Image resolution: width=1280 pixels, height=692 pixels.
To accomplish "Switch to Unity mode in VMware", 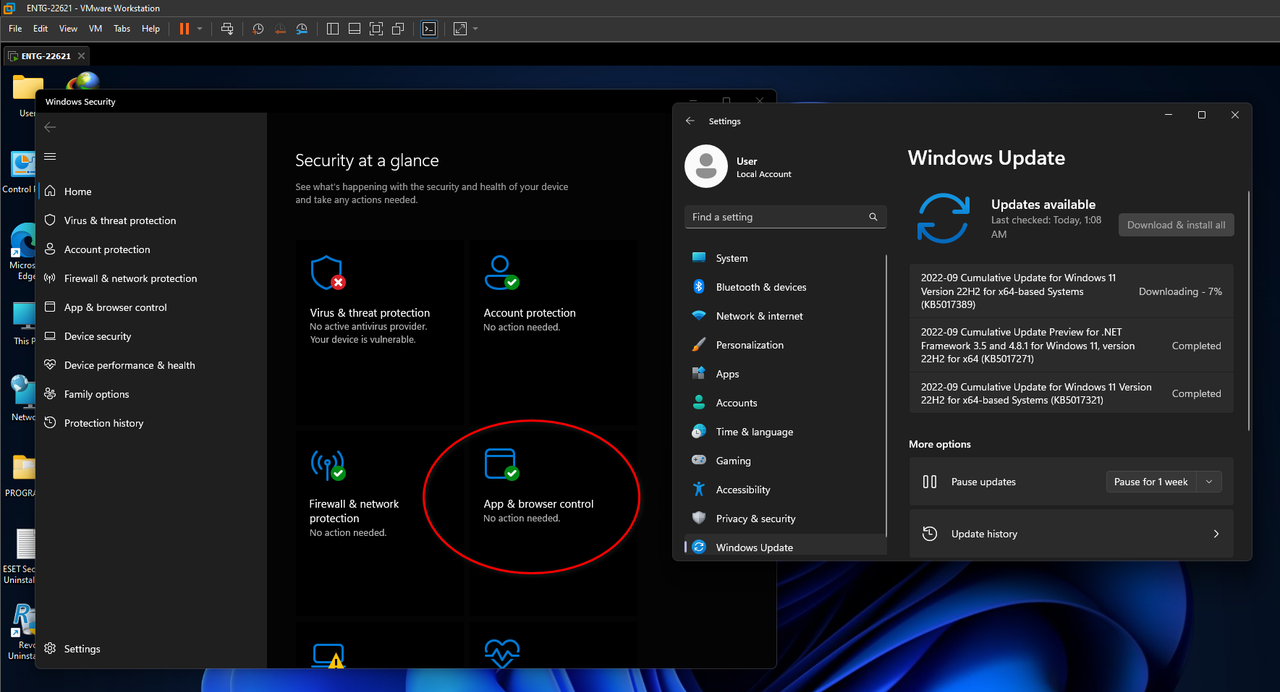I will (x=398, y=29).
